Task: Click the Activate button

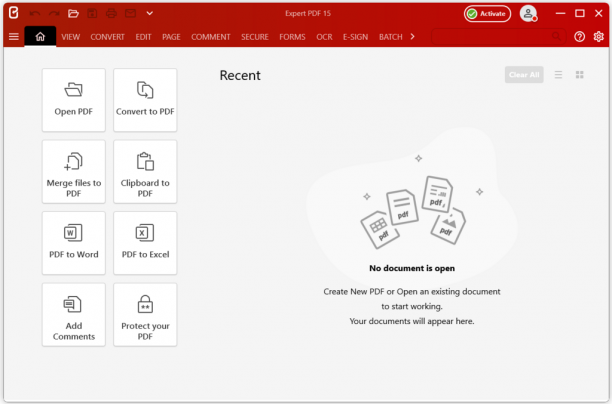Action: point(487,14)
